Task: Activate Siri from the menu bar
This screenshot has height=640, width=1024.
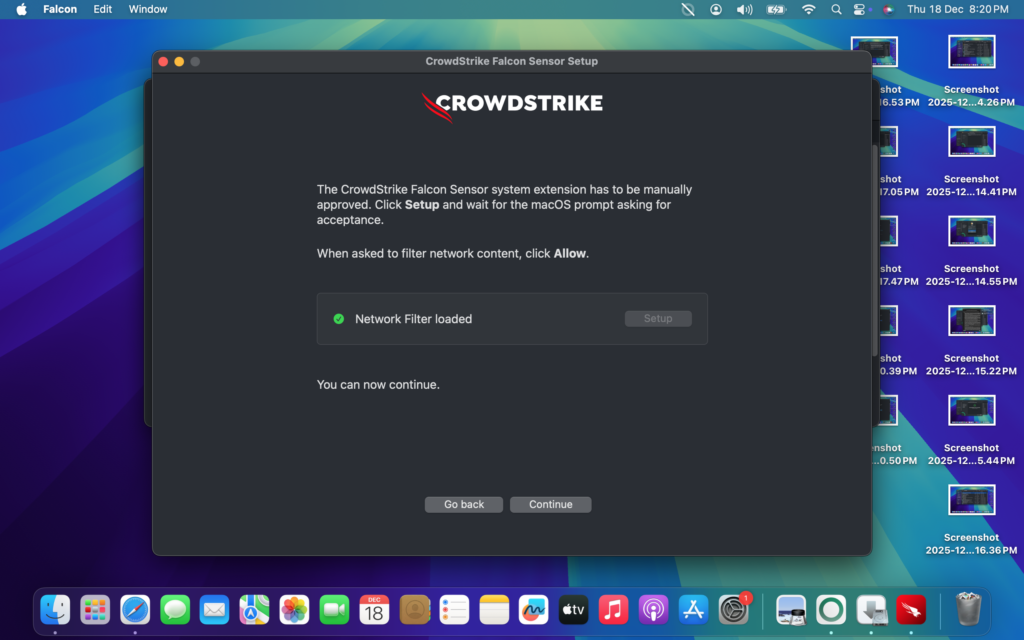Action: pos(888,9)
